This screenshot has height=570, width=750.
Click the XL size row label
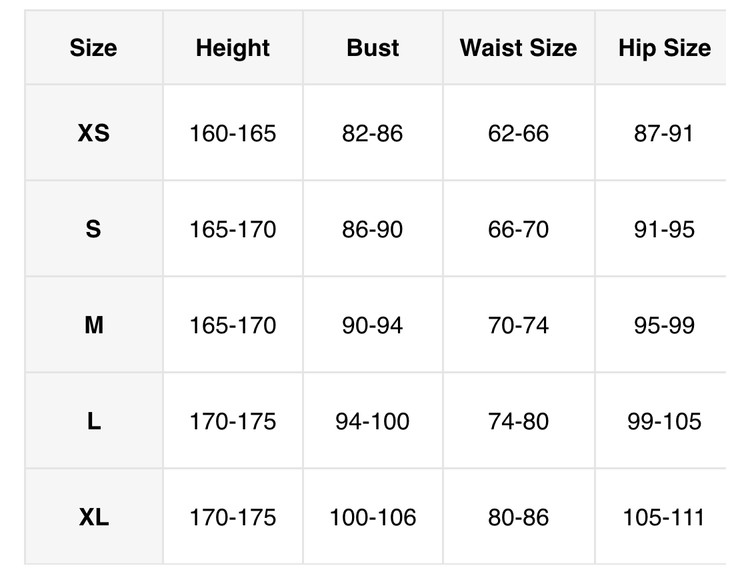(93, 517)
